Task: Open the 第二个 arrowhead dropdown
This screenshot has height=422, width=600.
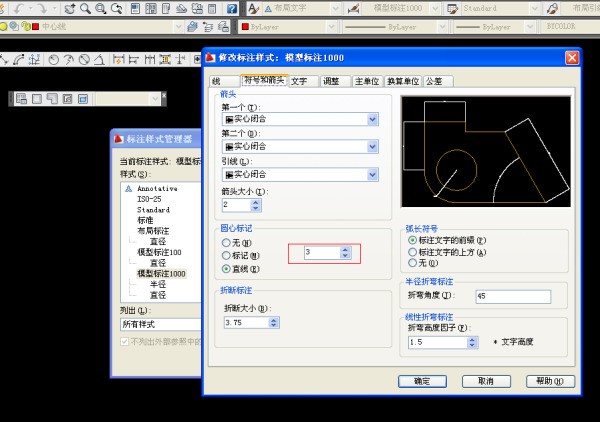Action: tap(300, 146)
